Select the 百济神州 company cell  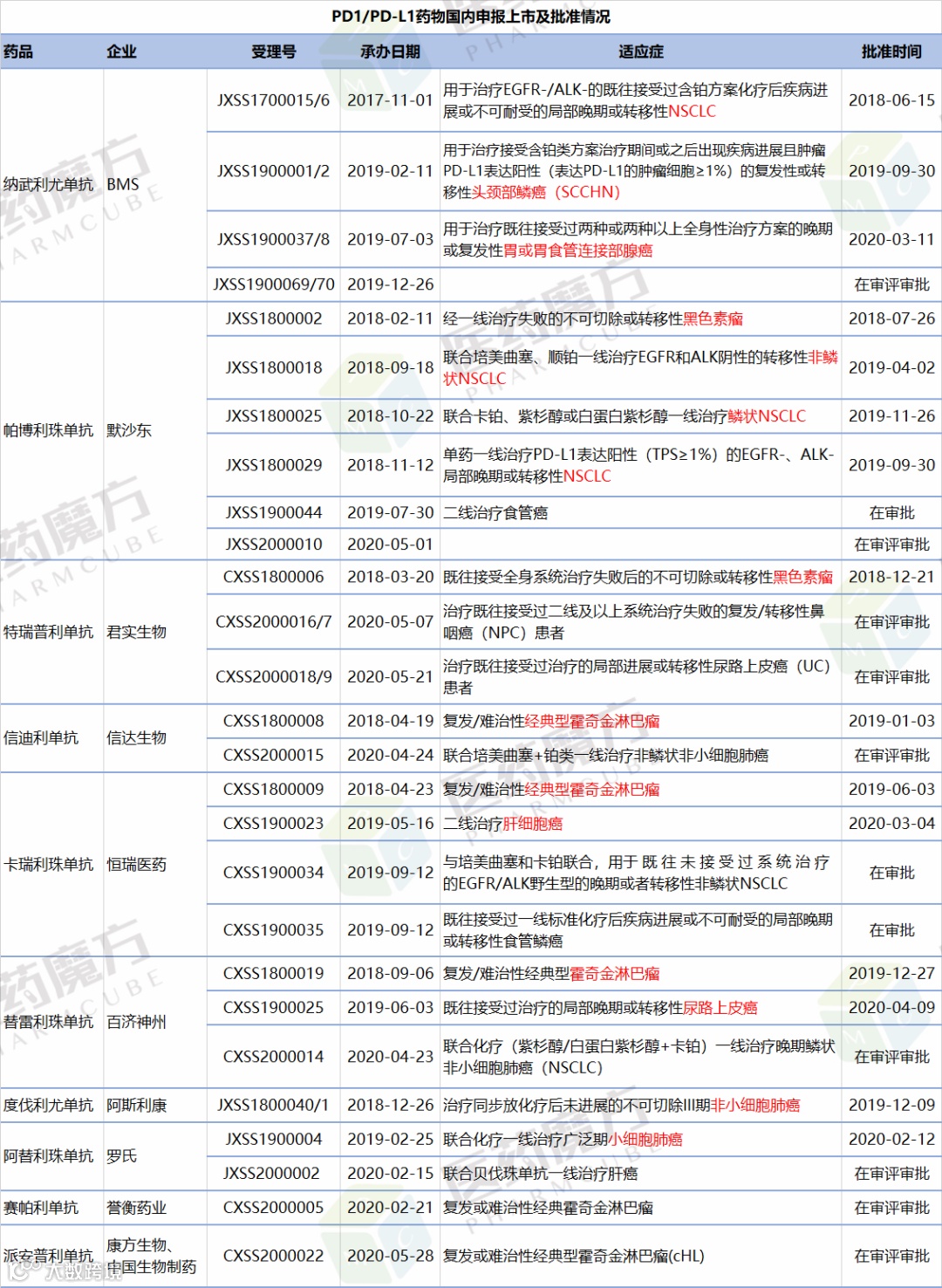[136, 1022]
